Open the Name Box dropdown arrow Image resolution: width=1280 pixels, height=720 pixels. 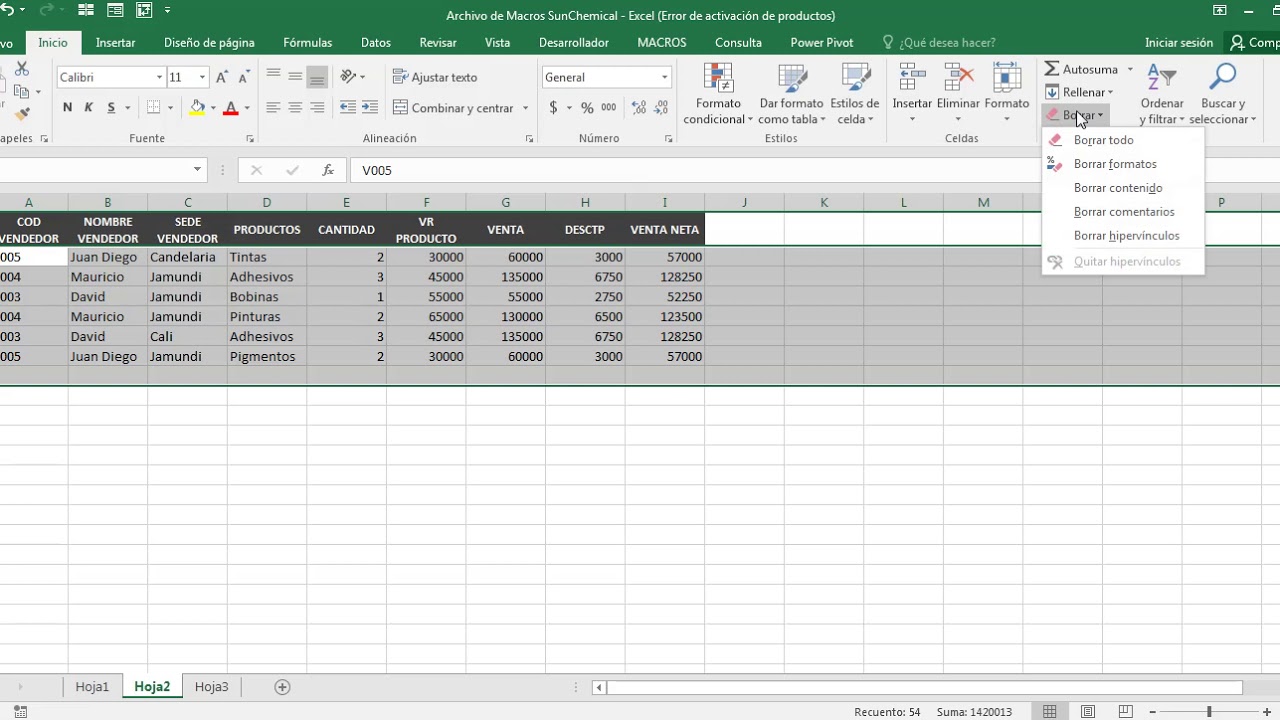tap(197, 170)
